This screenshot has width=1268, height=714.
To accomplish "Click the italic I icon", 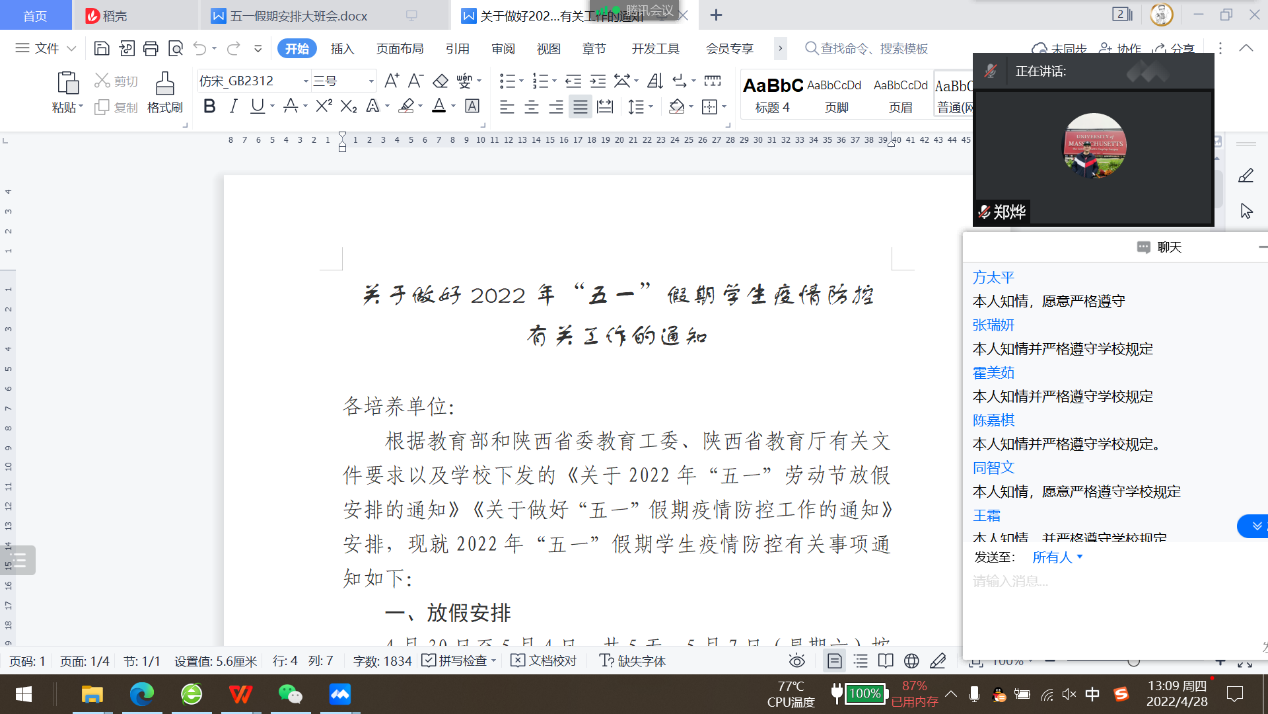I will (233, 107).
